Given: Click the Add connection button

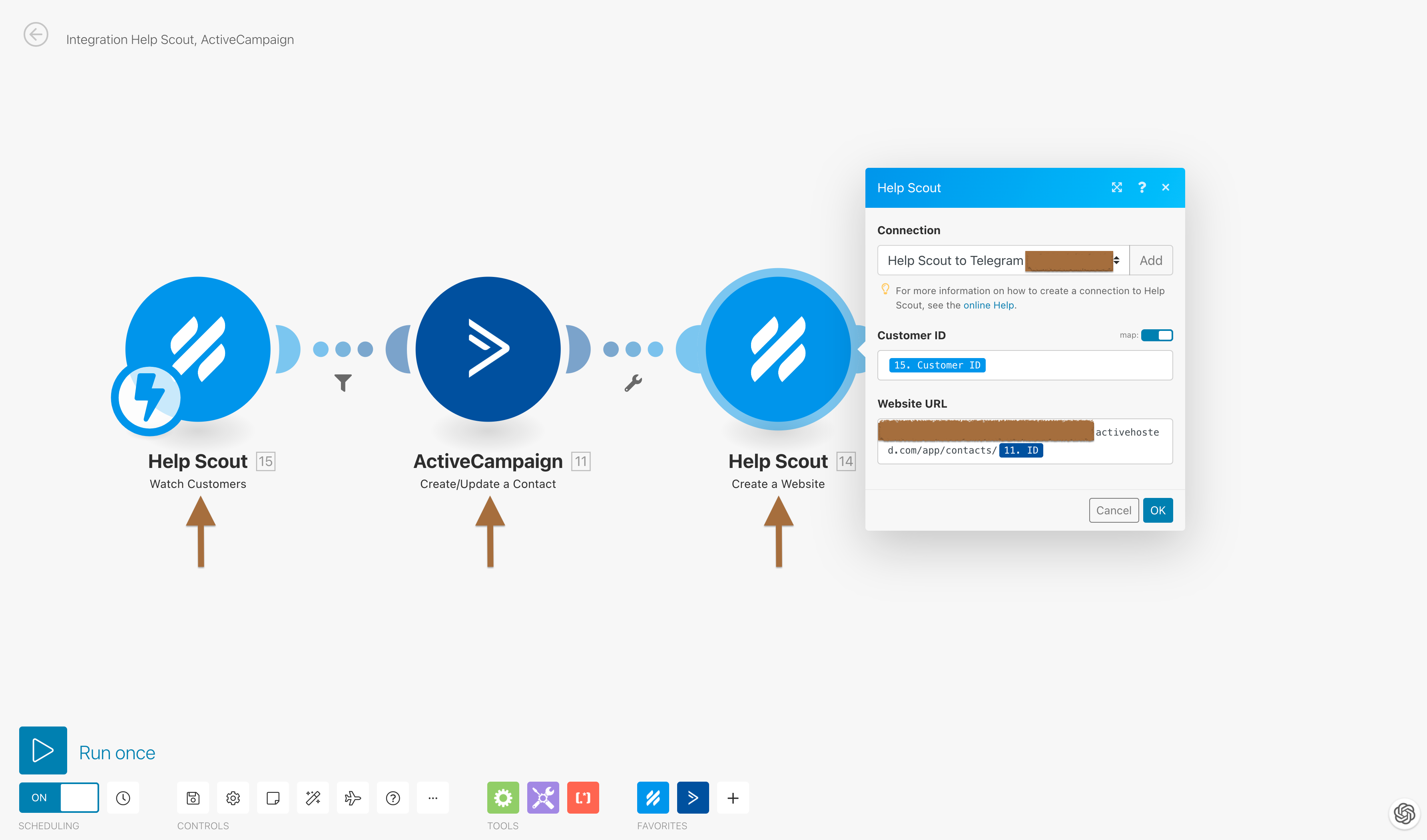Looking at the screenshot, I should [1151, 261].
